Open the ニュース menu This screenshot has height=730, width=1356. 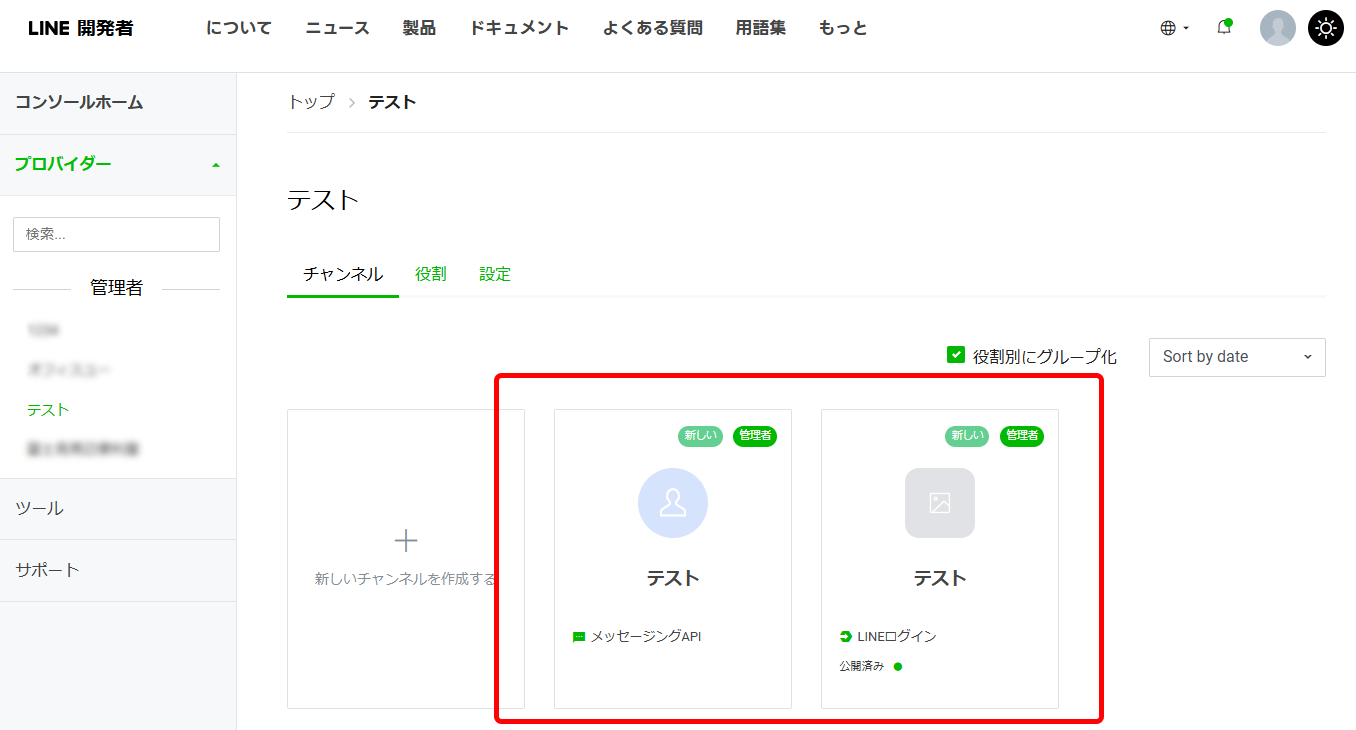click(338, 28)
